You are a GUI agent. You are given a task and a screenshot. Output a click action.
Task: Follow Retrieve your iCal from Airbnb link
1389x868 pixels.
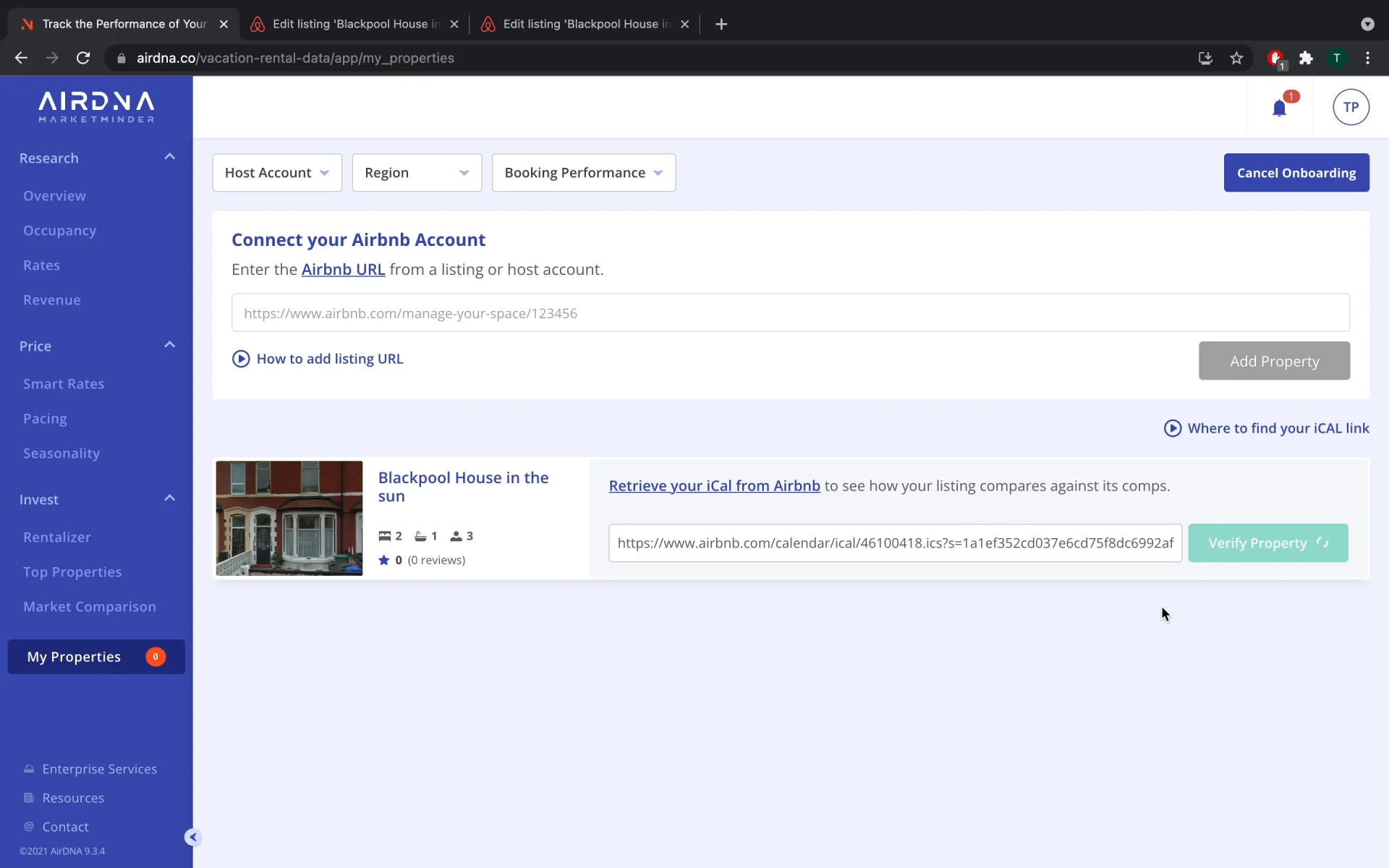click(715, 486)
